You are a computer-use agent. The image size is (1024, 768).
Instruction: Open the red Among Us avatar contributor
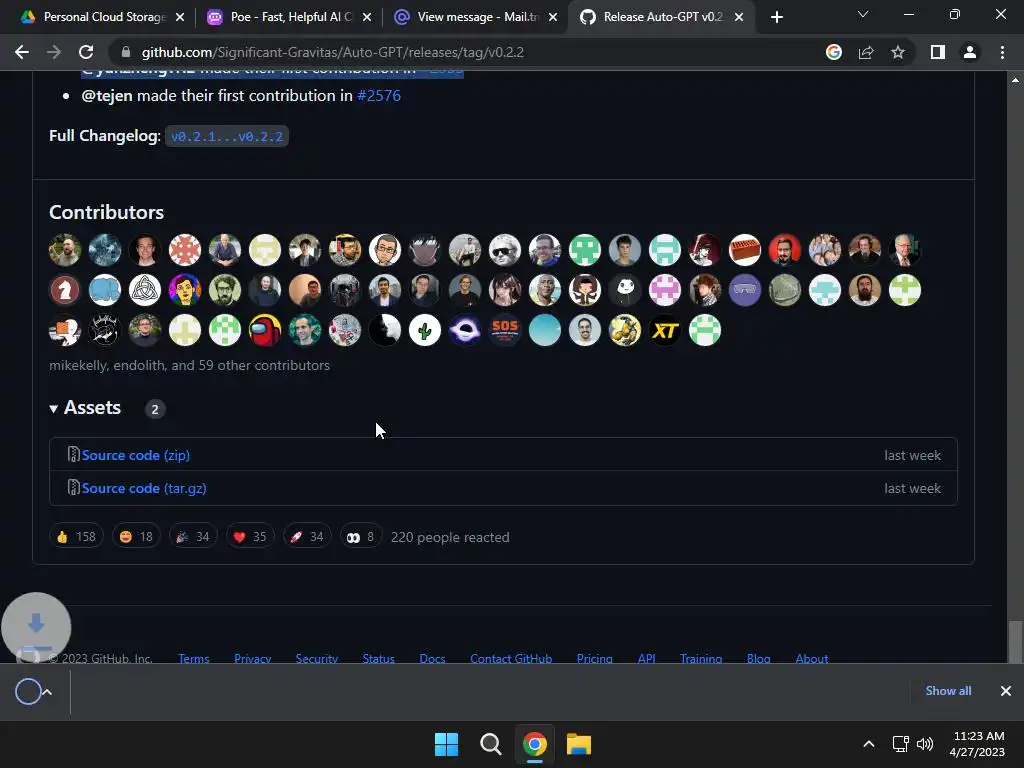[264, 330]
